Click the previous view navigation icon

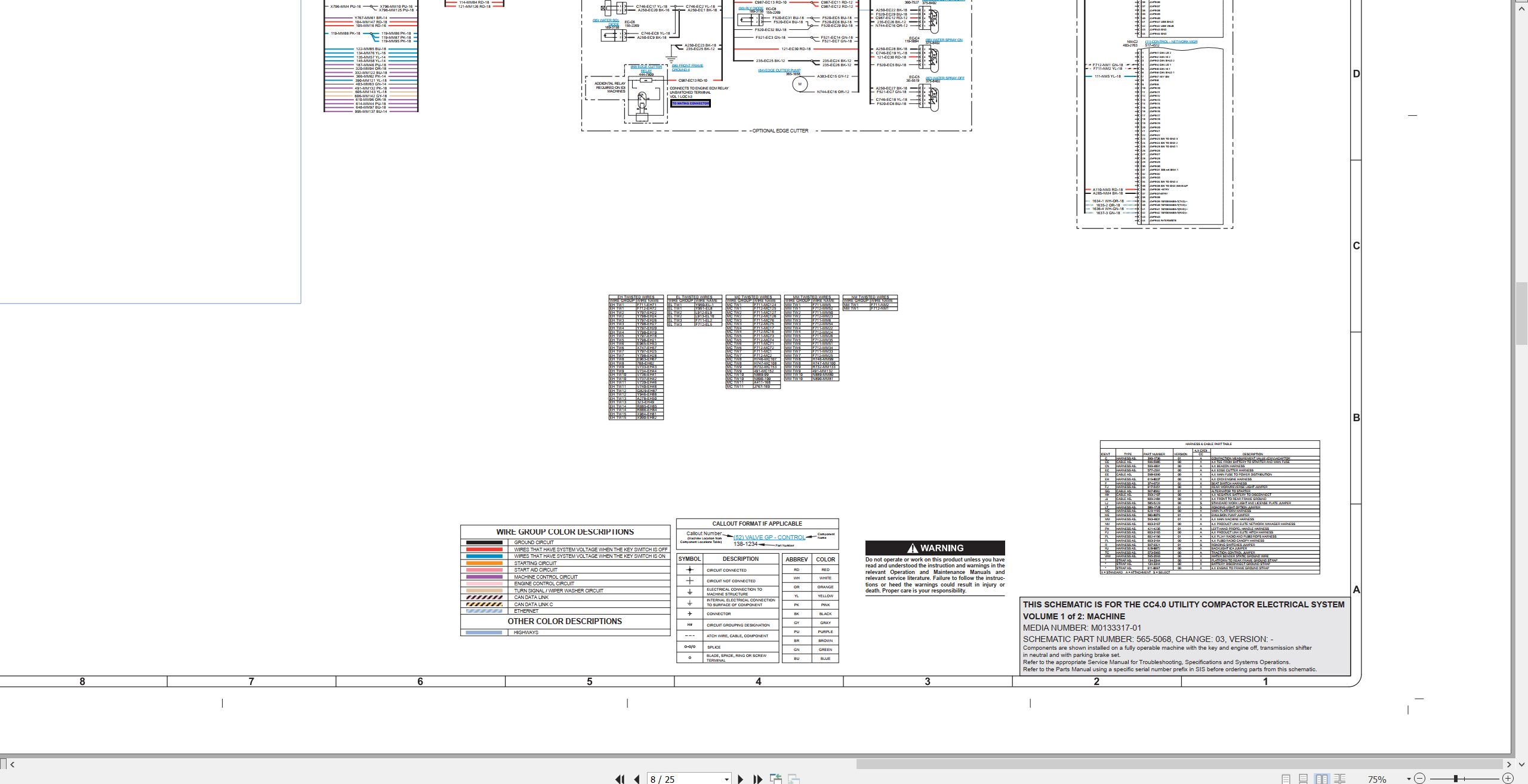coord(776,779)
